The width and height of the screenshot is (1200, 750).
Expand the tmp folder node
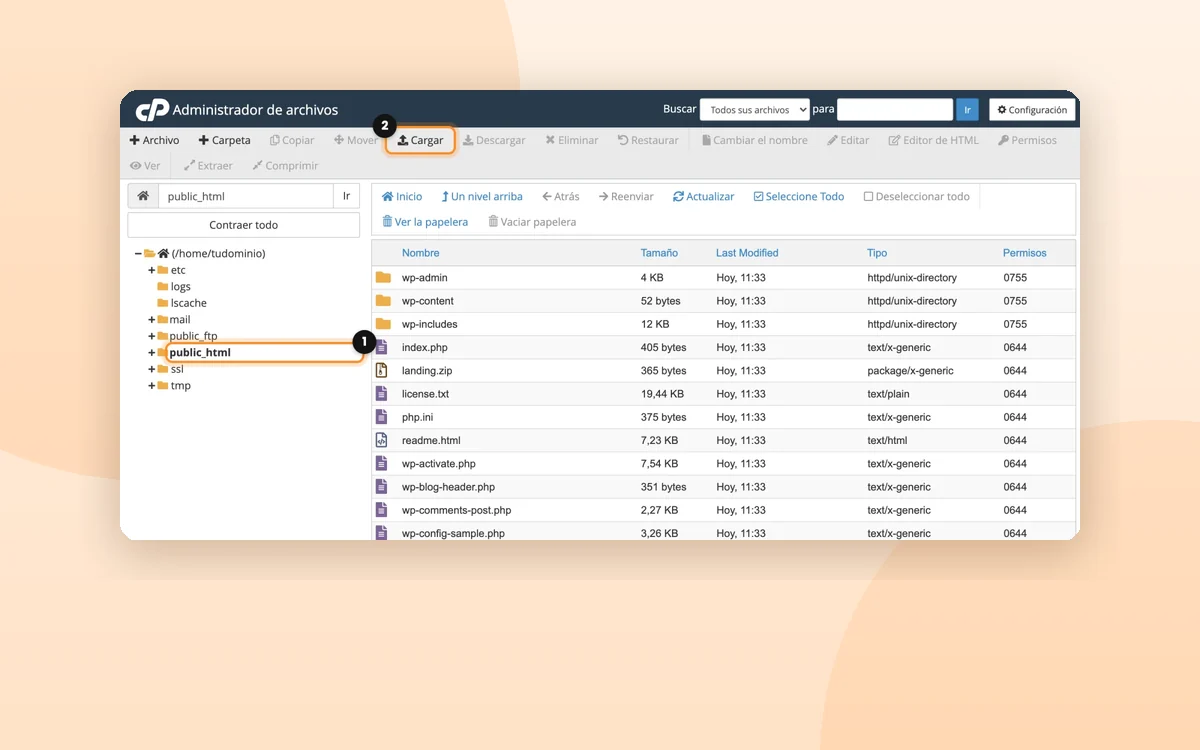click(152, 386)
